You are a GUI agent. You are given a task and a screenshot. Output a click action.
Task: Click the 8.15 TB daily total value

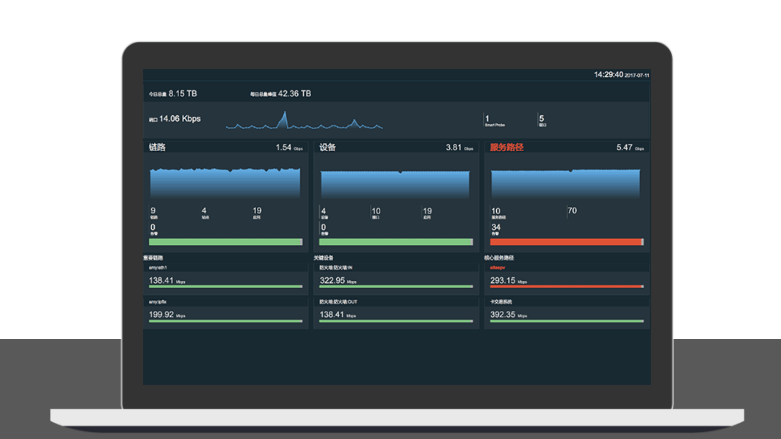click(182, 93)
